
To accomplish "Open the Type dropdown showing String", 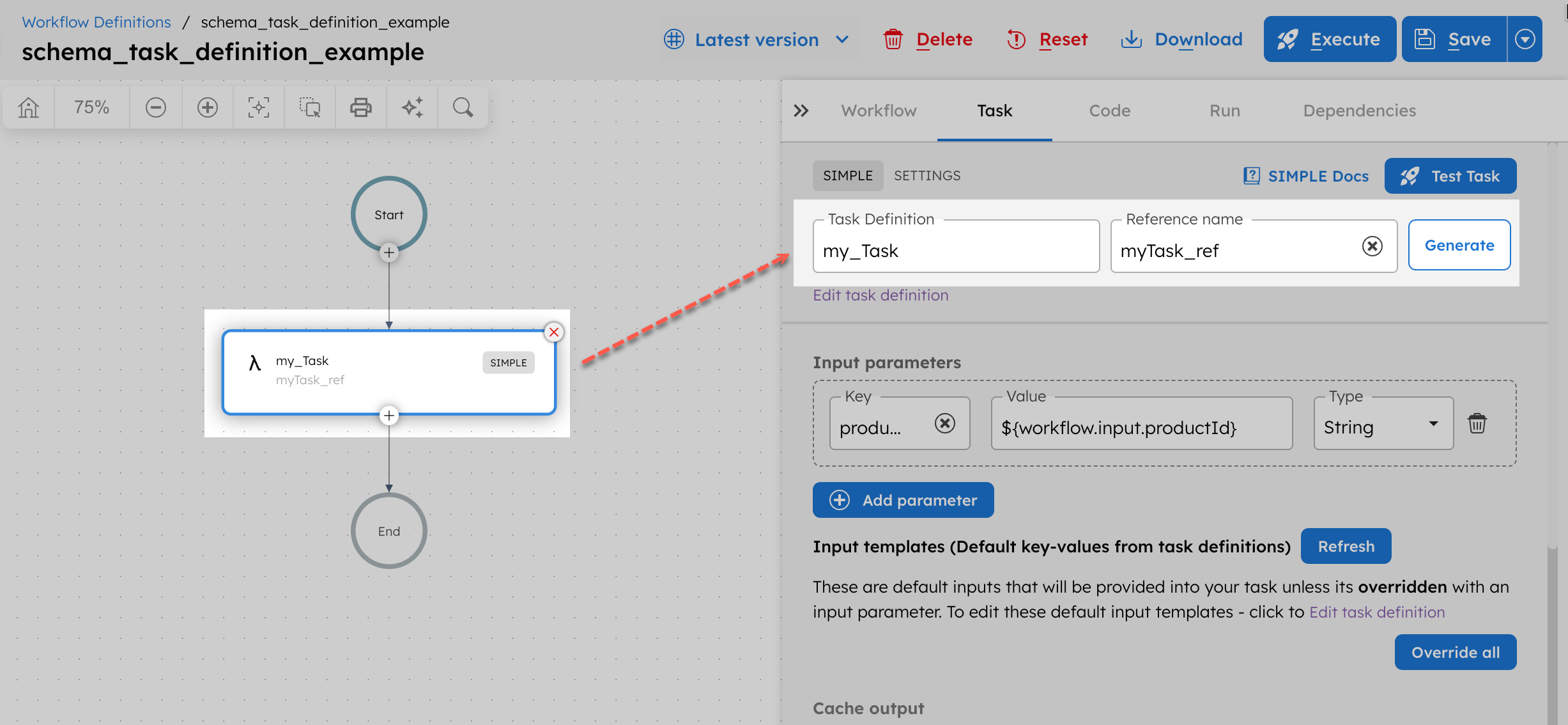I will coord(1433,423).
